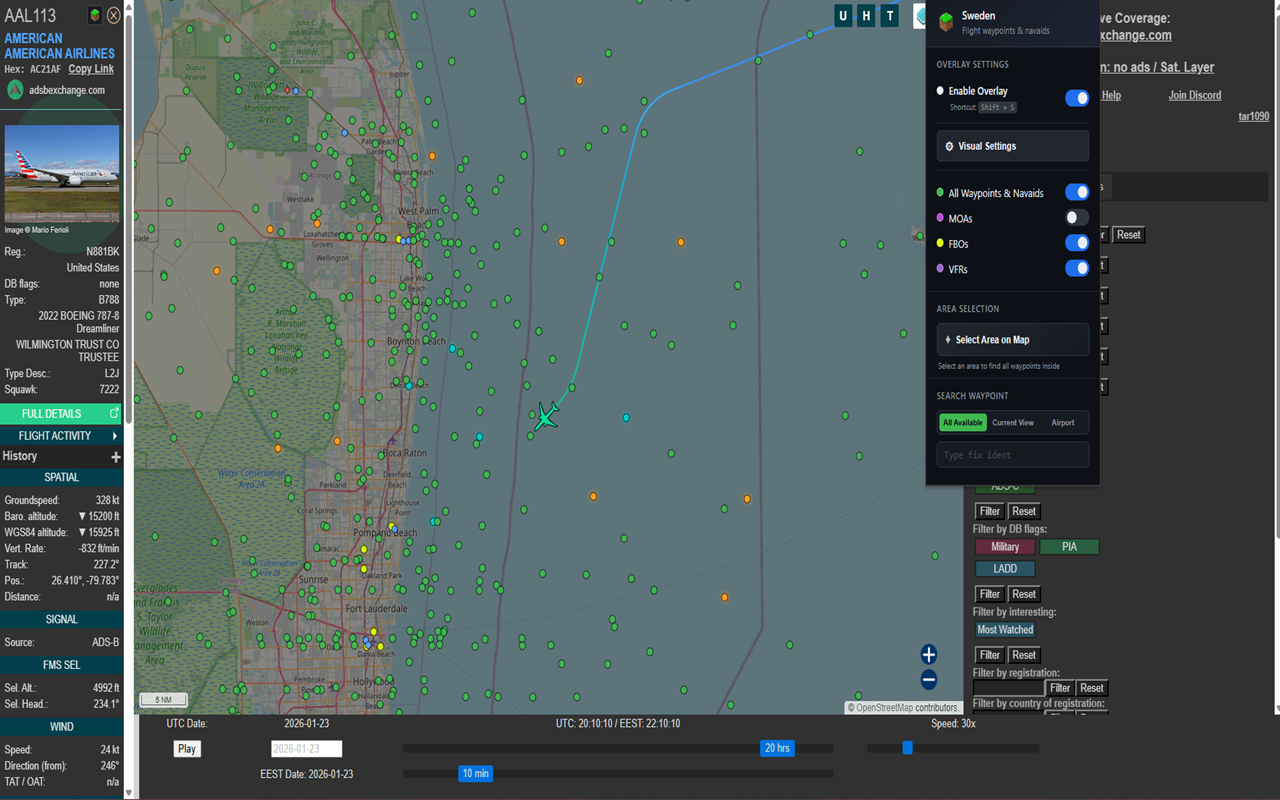1280x800 pixels.
Task: Click the AAL113 airplane icon on the map
Action: pos(546,416)
